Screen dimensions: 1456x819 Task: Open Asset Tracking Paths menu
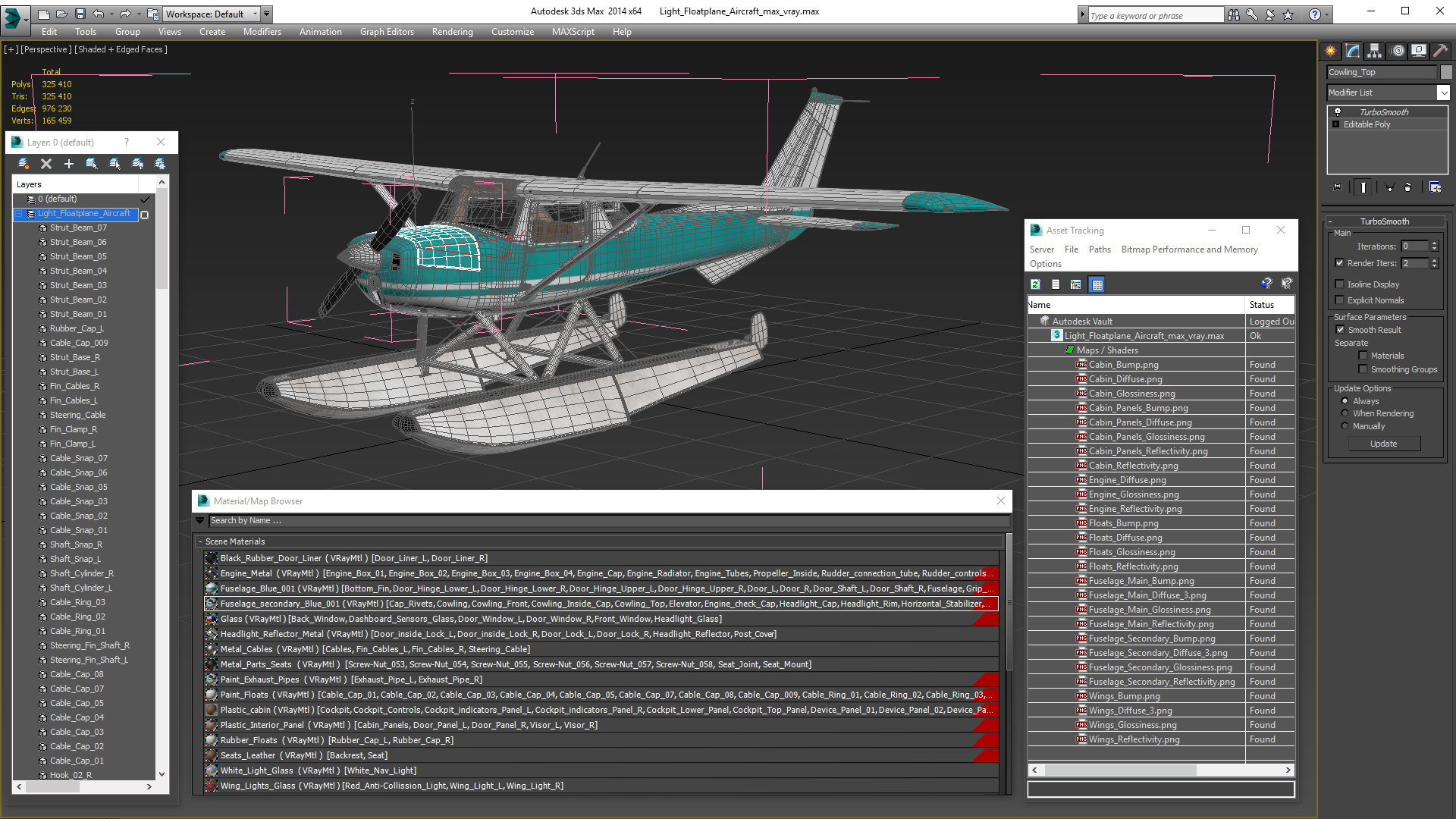click(1099, 249)
